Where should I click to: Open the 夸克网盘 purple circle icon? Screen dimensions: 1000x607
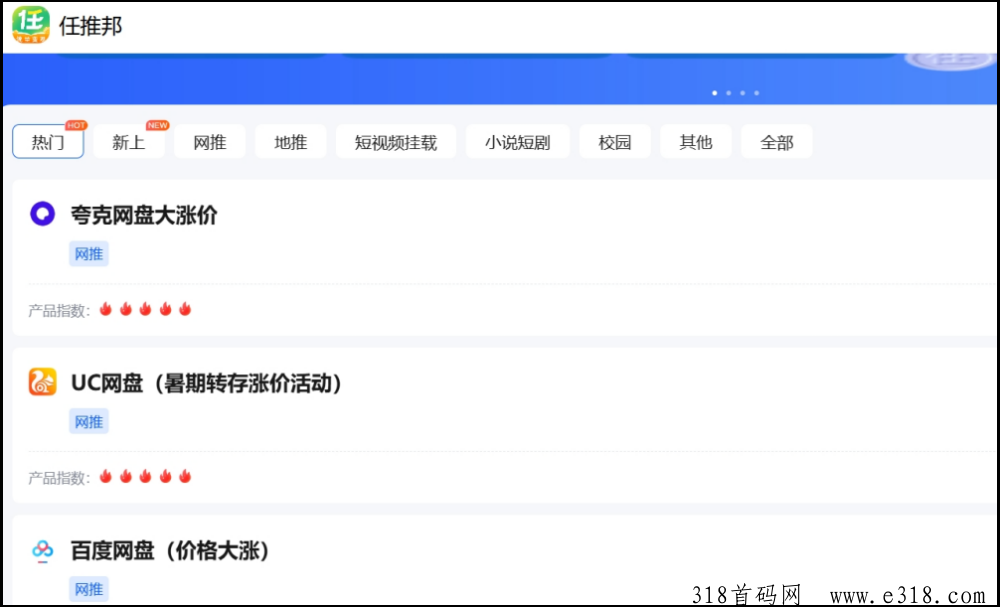point(42,214)
